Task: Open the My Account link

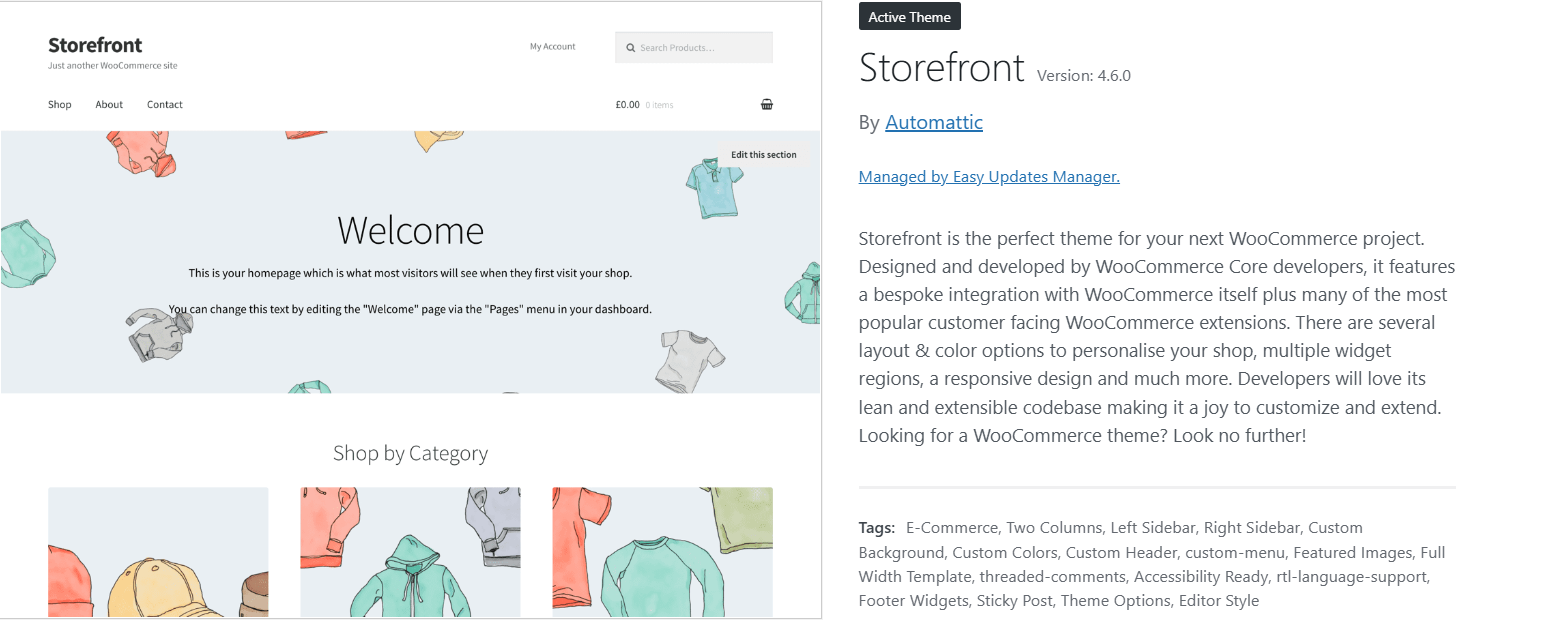Action: pos(552,47)
